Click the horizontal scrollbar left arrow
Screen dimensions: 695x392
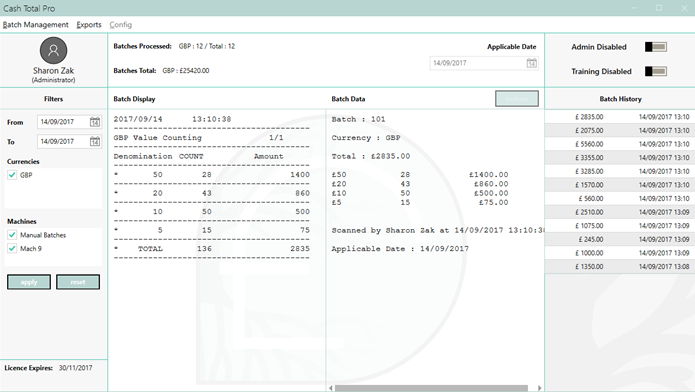[331, 388]
